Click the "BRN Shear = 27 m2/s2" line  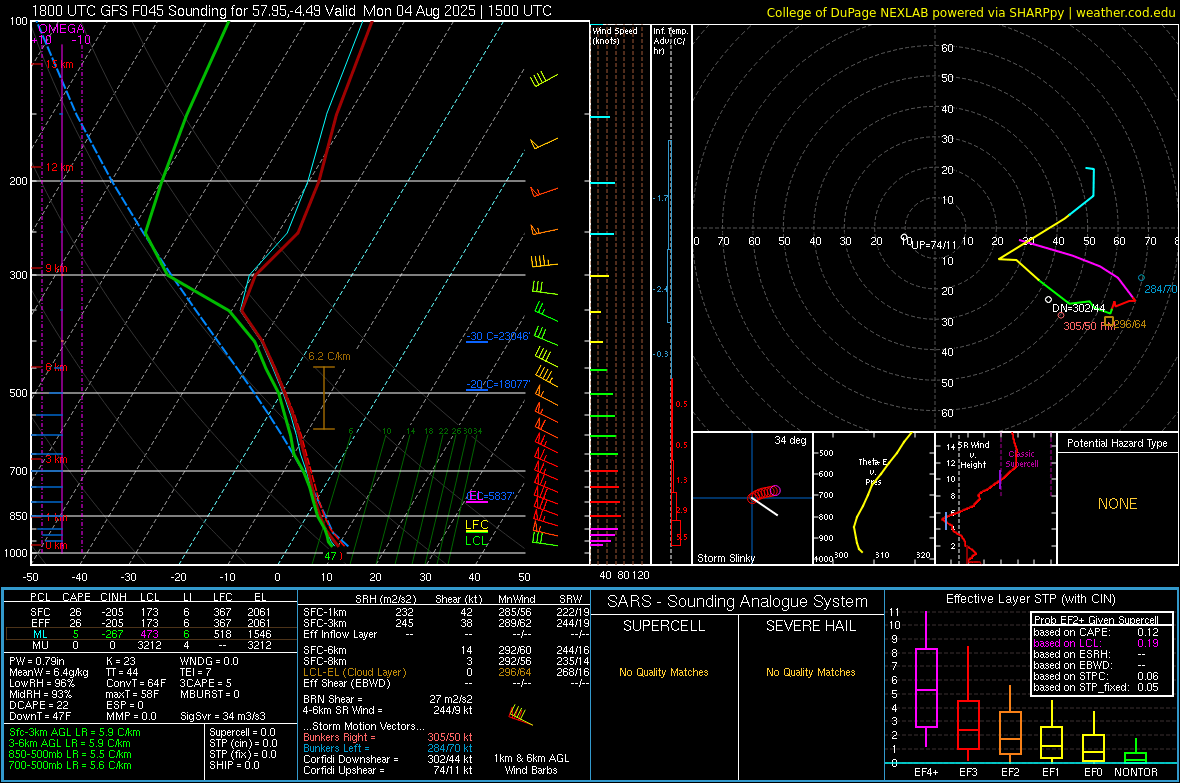[x=388, y=699]
